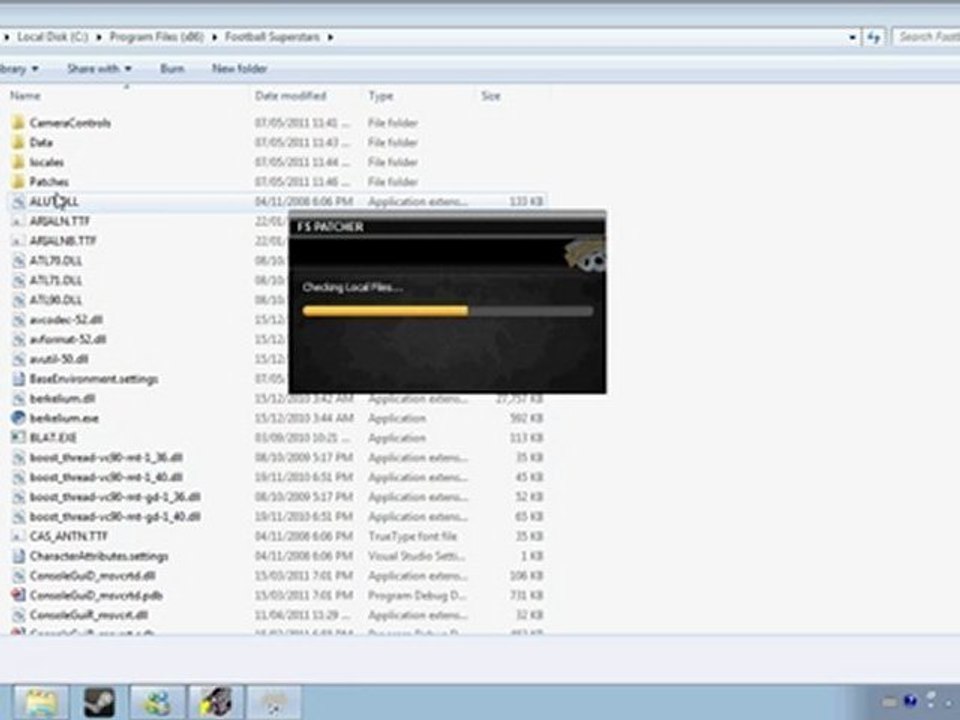Open the CameraControls folder icon

point(18,122)
